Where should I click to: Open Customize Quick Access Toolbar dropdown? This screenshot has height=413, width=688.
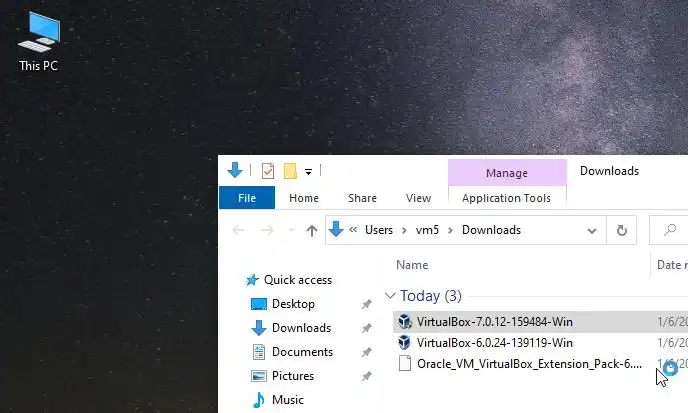tap(308, 172)
